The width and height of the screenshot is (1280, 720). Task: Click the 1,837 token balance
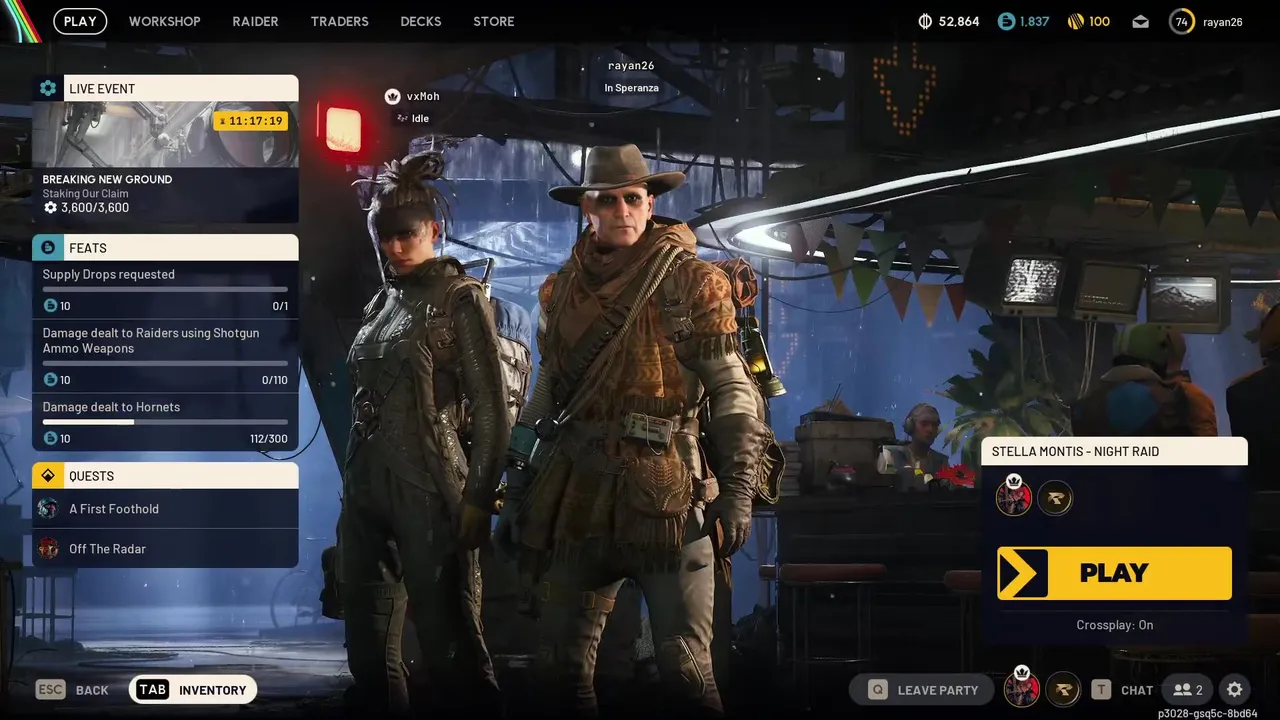click(x=1035, y=21)
